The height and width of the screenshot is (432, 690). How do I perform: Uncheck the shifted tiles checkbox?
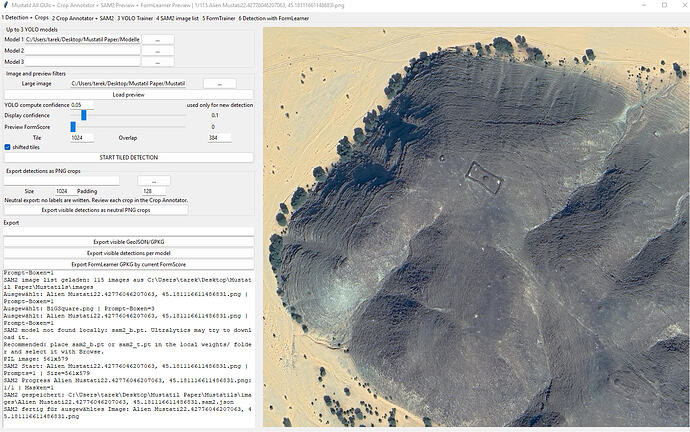pyautogui.click(x=7, y=147)
